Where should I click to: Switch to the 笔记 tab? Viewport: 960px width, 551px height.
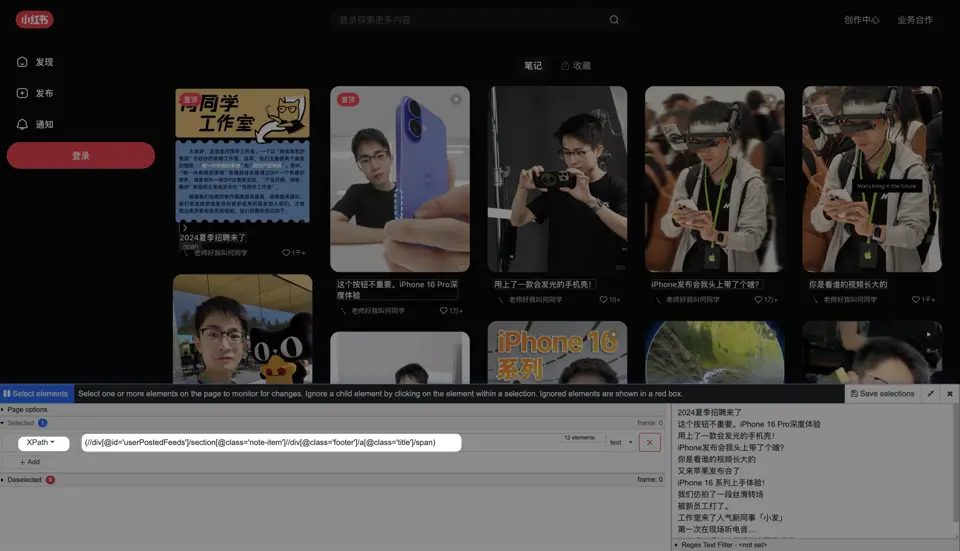tap(533, 66)
